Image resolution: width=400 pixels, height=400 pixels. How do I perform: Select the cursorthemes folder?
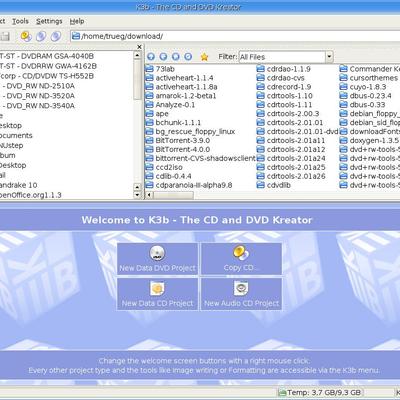(x=369, y=78)
